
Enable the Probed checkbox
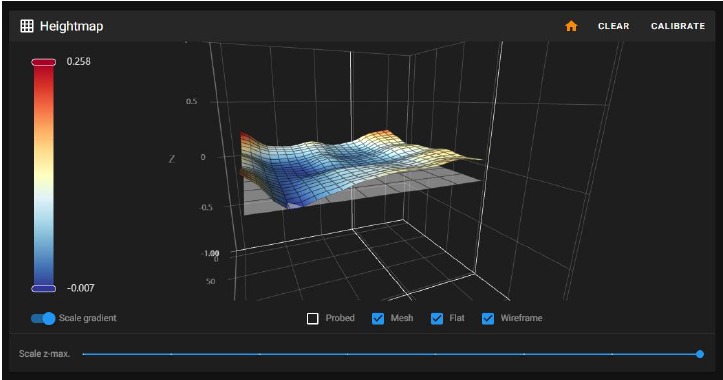312,318
